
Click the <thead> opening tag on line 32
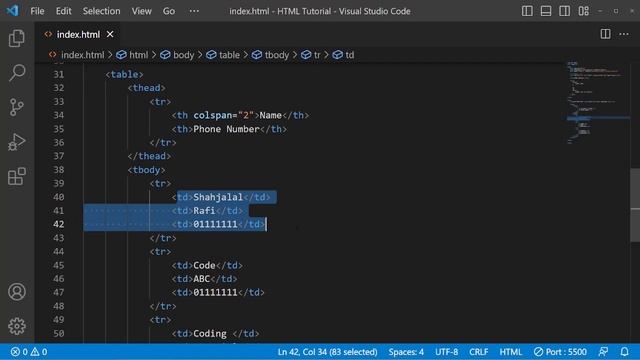click(147, 88)
